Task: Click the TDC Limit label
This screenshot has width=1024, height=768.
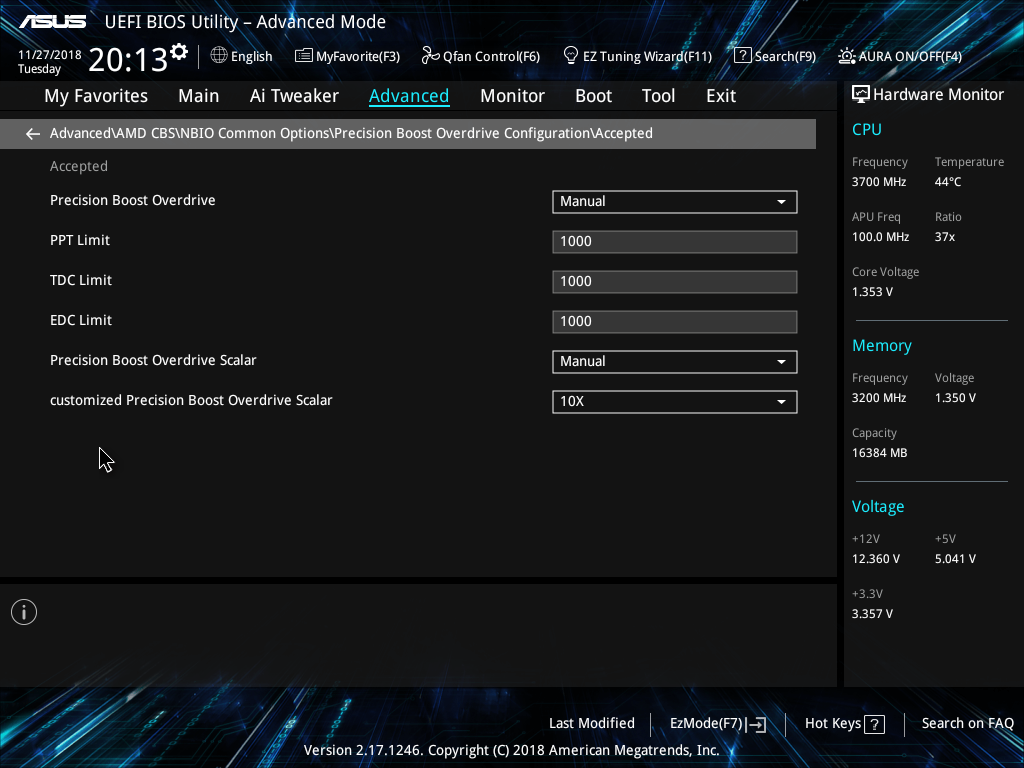Action: (x=80, y=280)
